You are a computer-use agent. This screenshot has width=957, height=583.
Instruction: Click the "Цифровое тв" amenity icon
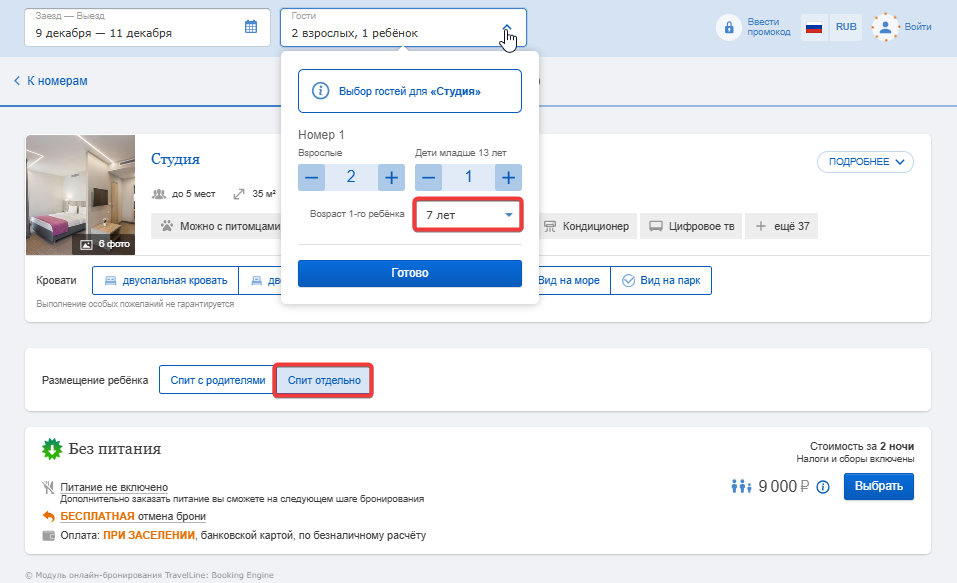pos(655,226)
